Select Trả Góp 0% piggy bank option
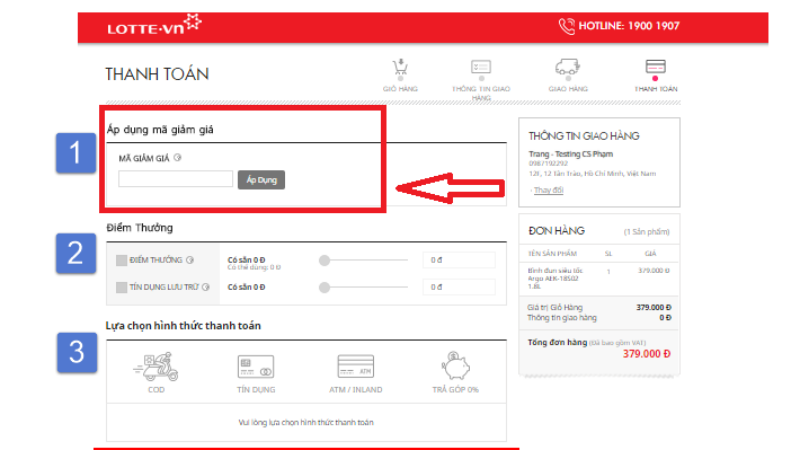The image size is (800, 450). (x=455, y=367)
